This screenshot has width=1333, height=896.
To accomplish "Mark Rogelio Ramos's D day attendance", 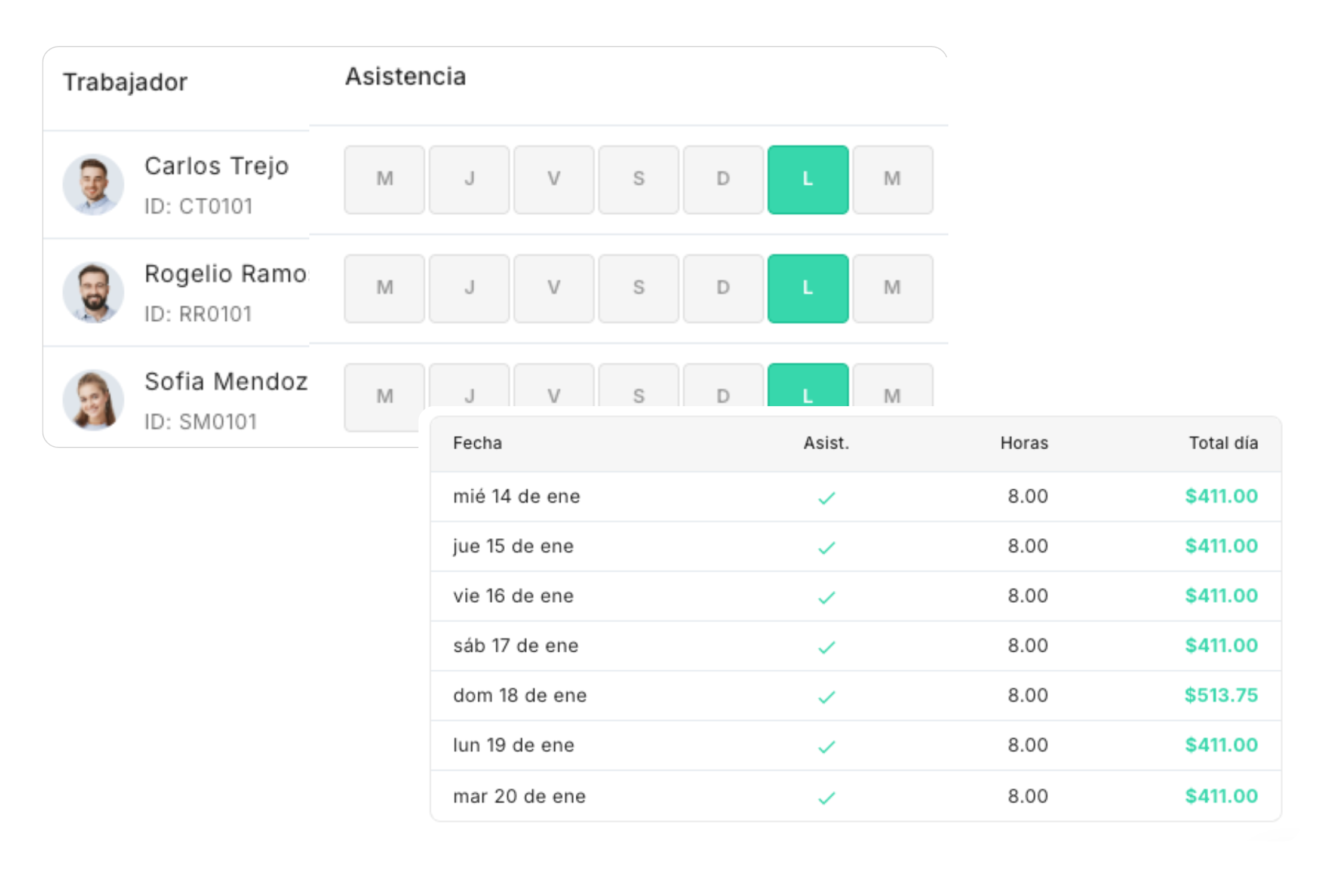I will click(x=723, y=288).
